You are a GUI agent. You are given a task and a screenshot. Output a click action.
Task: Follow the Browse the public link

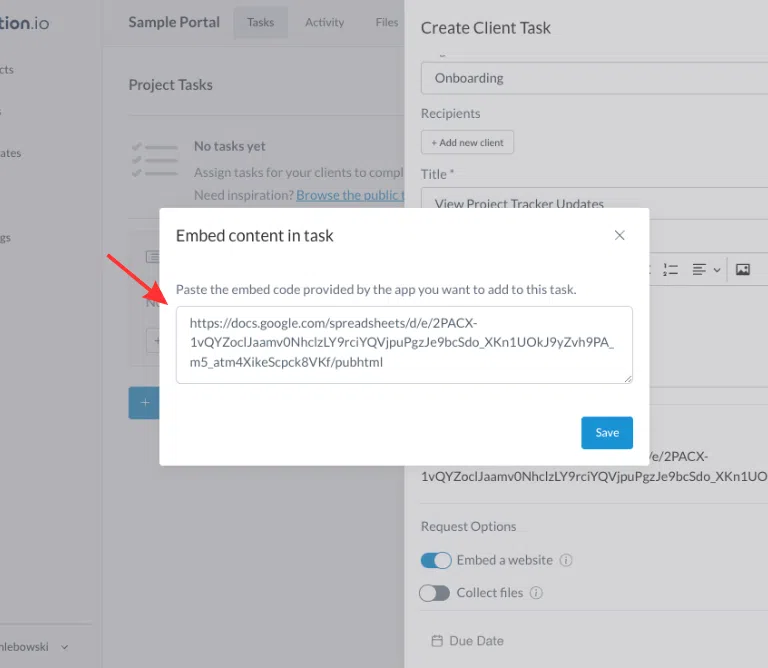pyautogui.click(x=349, y=195)
